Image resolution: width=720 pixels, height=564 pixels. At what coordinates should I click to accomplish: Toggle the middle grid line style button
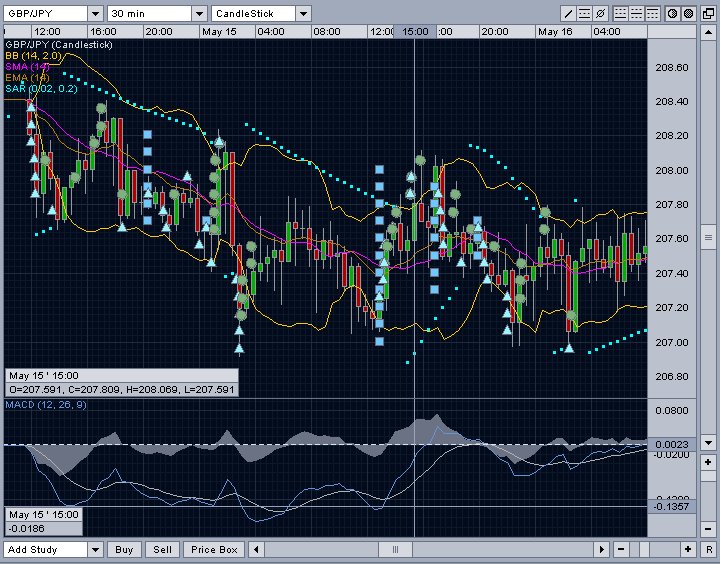(x=636, y=14)
